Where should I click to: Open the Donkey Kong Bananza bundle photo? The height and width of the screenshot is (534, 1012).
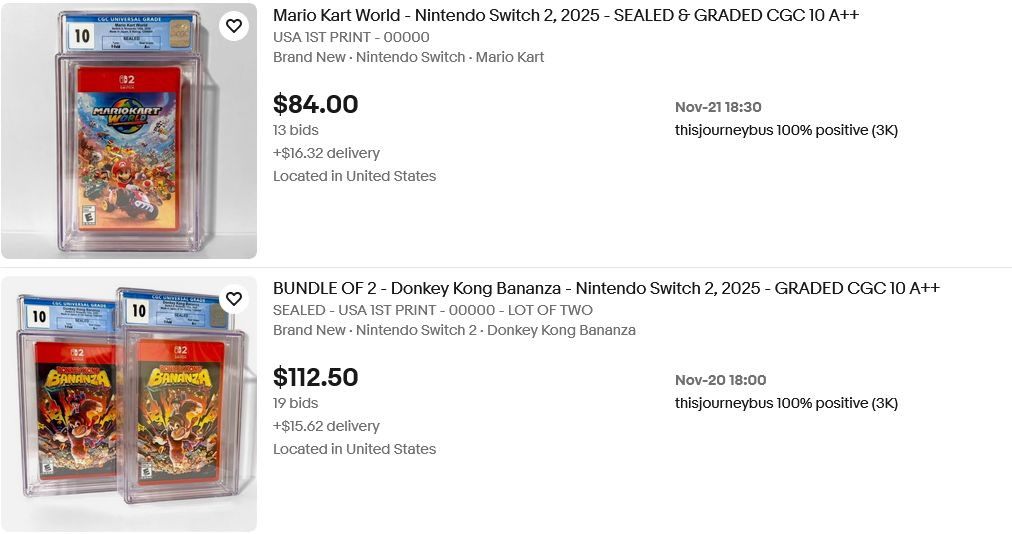tap(128, 410)
